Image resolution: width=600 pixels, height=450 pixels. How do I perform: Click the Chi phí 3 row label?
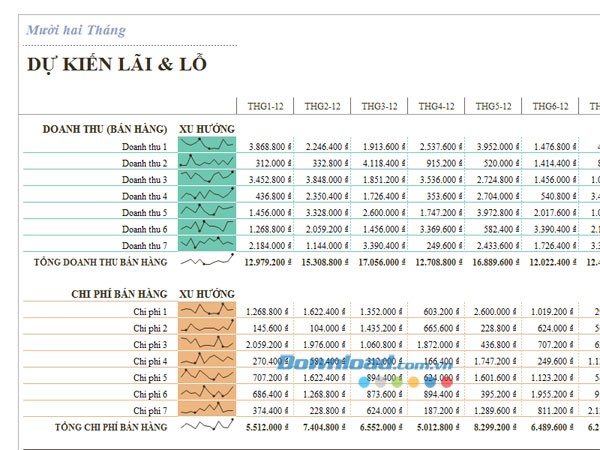pyautogui.click(x=149, y=344)
